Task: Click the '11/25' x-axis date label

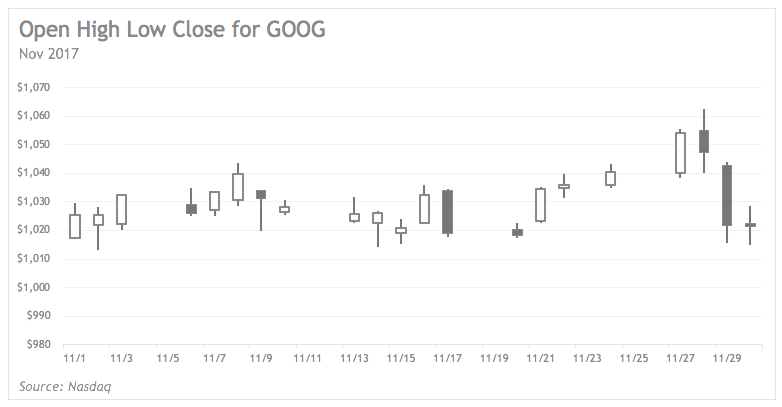Action: pos(634,357)
